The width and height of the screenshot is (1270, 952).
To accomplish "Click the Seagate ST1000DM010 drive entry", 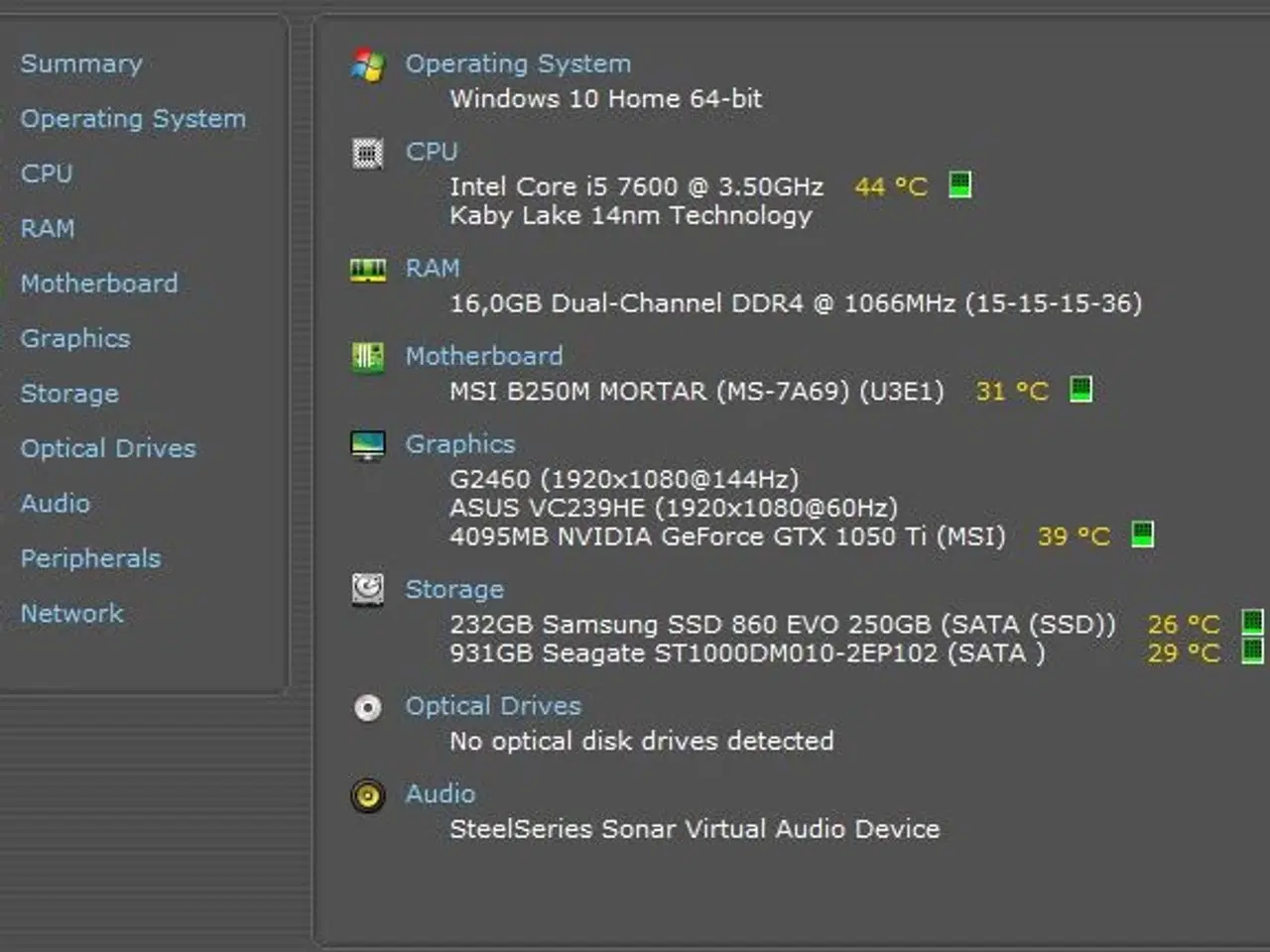I will click(x=747, y=654).
